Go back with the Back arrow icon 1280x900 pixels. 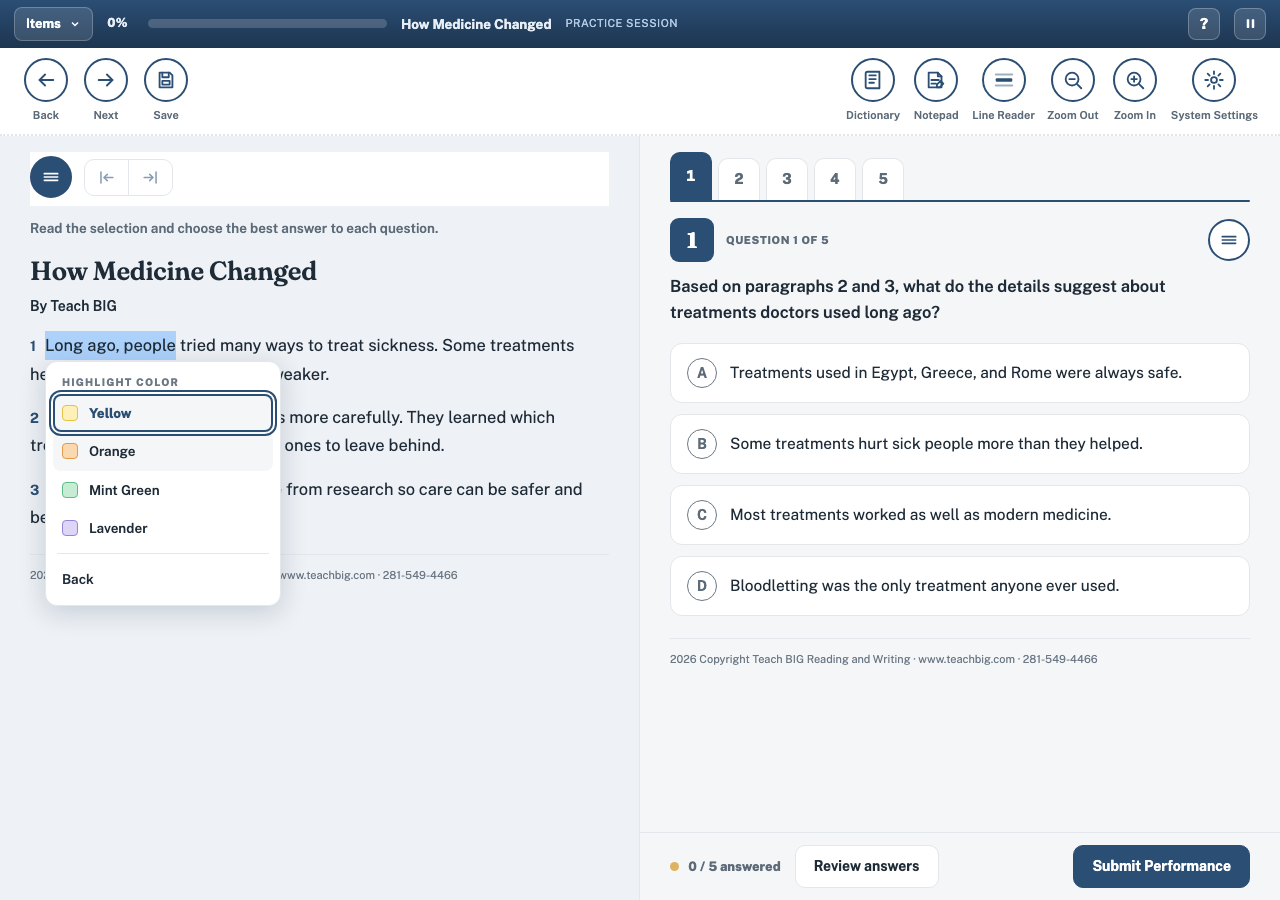[46, 80]
